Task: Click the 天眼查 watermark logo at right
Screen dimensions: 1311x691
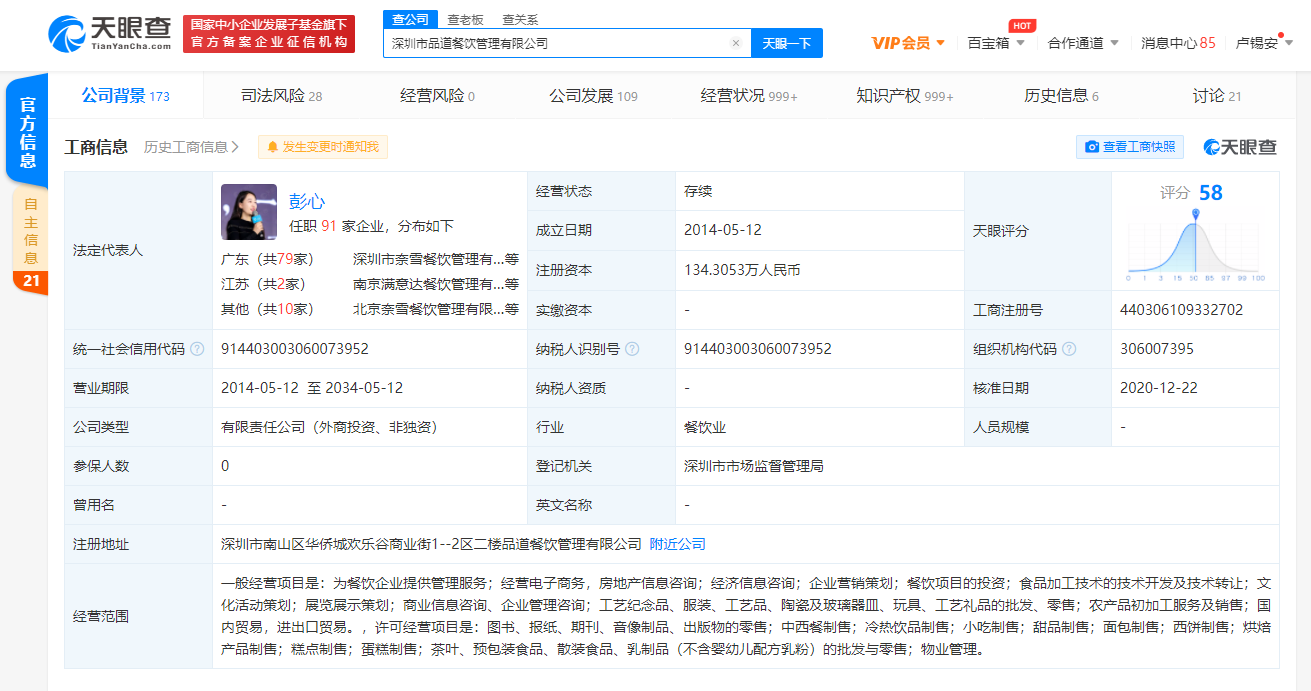Action: [1240, 147]
